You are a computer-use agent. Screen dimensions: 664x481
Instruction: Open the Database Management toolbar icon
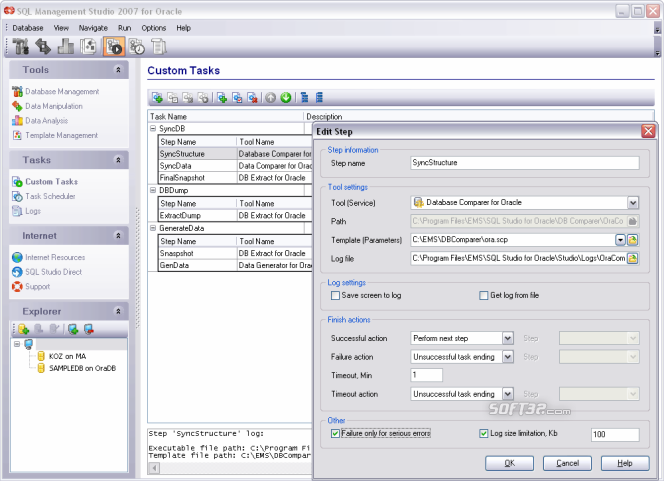pyautogui.click(x=20, y=47)
